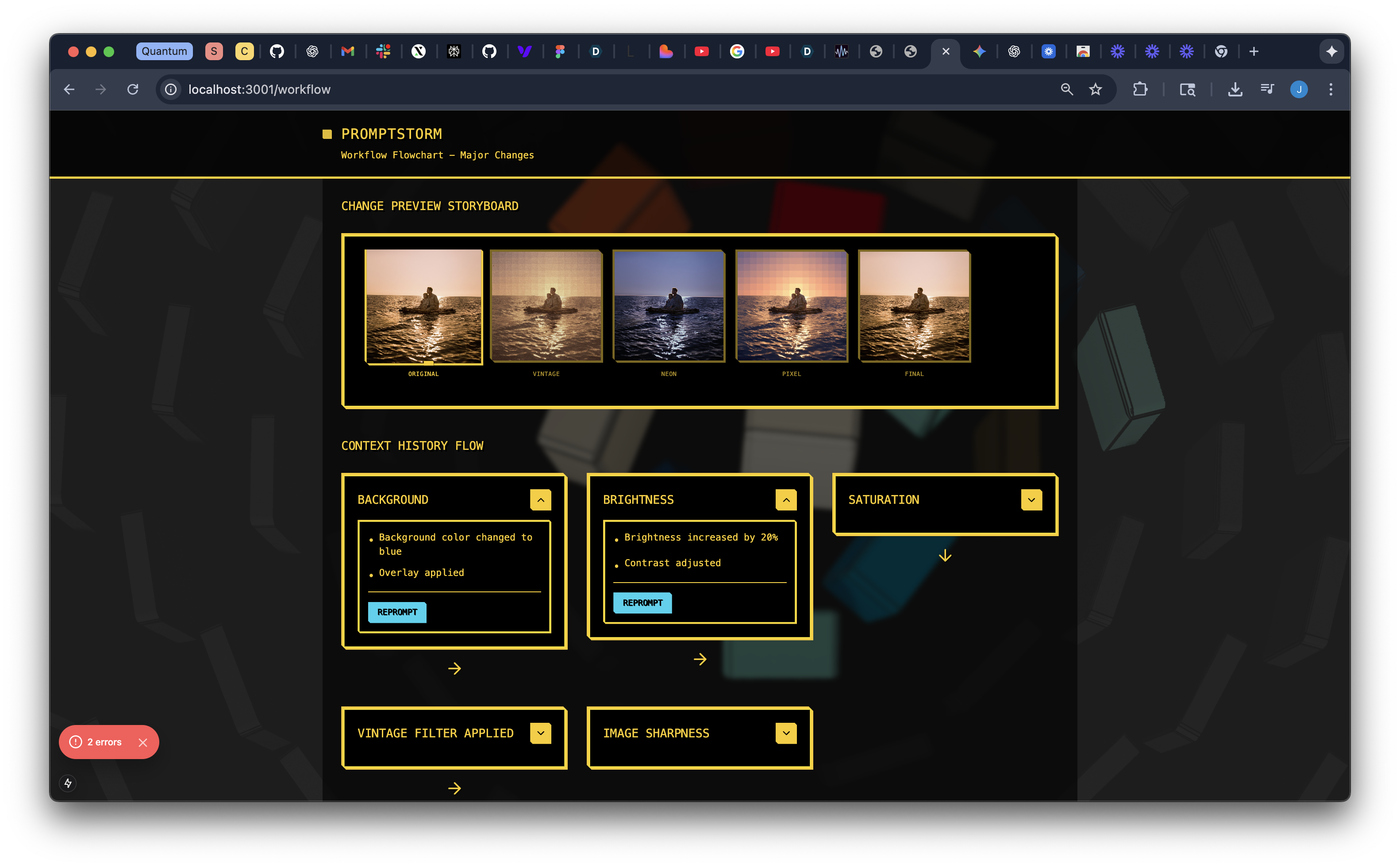
Task: Expand the VINTAGE FILTER APPLIED card
Action: 540,733
